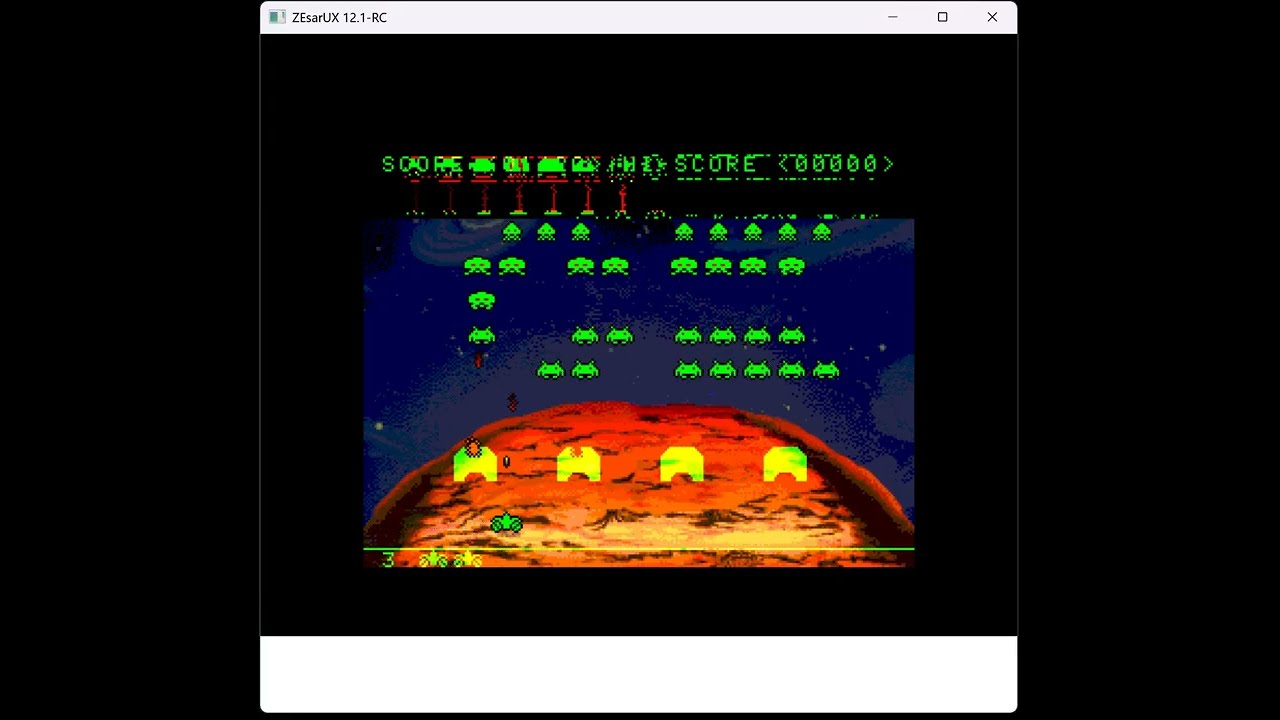Click the lone invader in the third row
1280x720 pixels.
tap(481, 300)
